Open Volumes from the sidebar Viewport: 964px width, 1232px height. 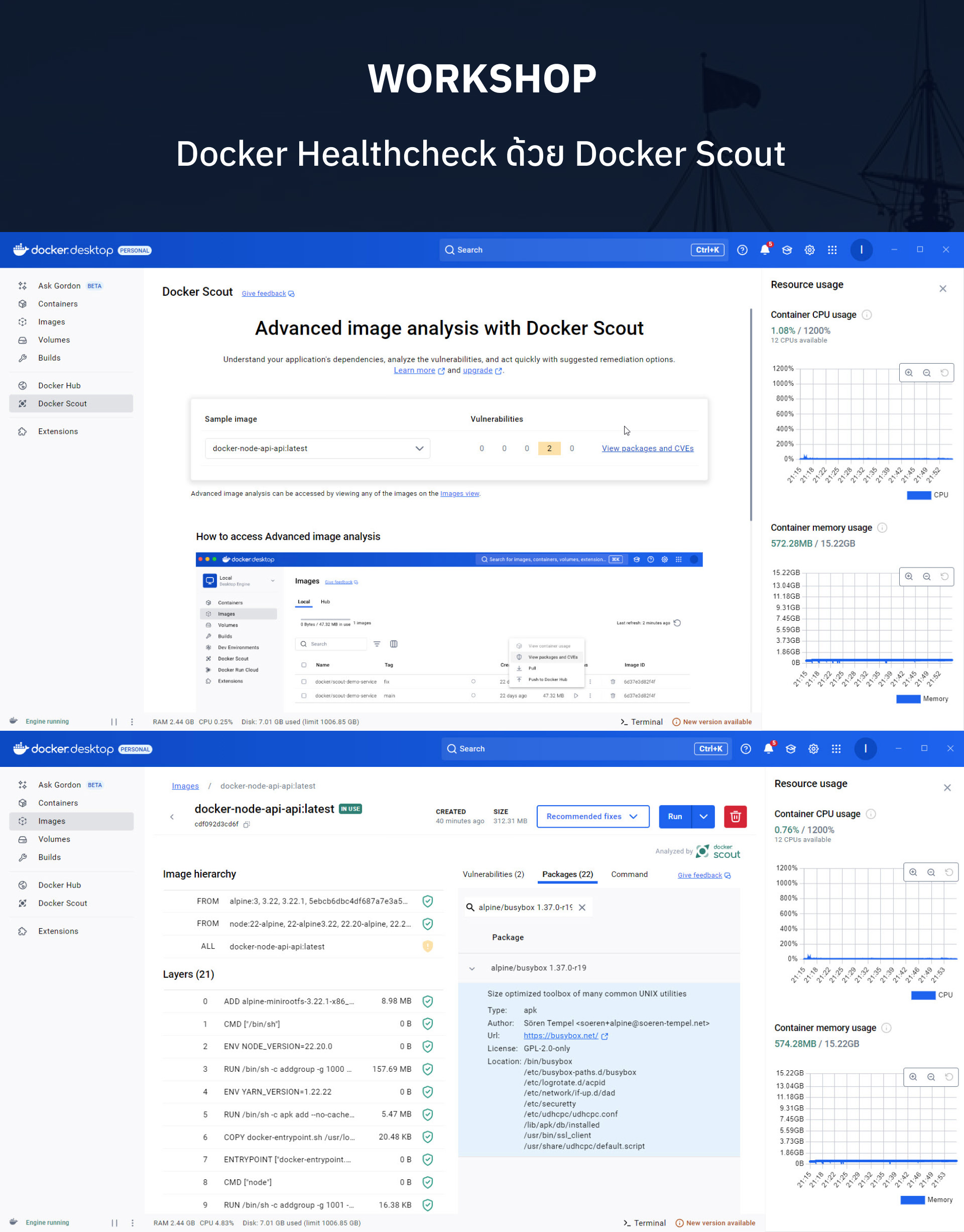[x=54, y=340]
